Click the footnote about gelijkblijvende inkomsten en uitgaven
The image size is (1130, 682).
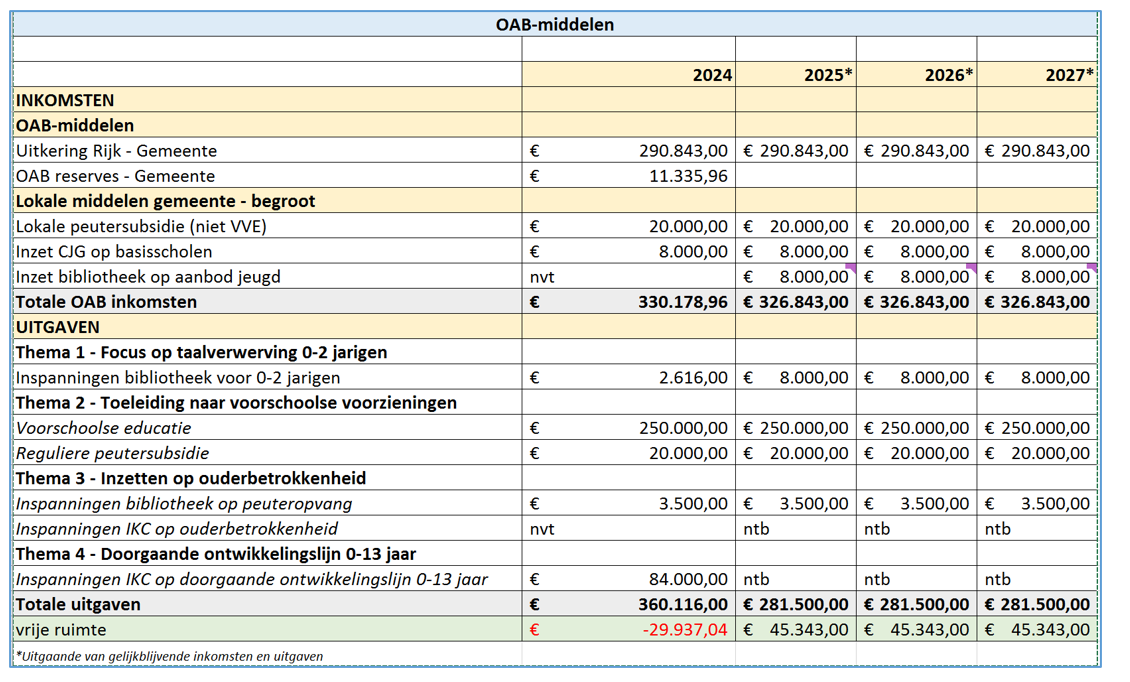click(x=169, y=656)
